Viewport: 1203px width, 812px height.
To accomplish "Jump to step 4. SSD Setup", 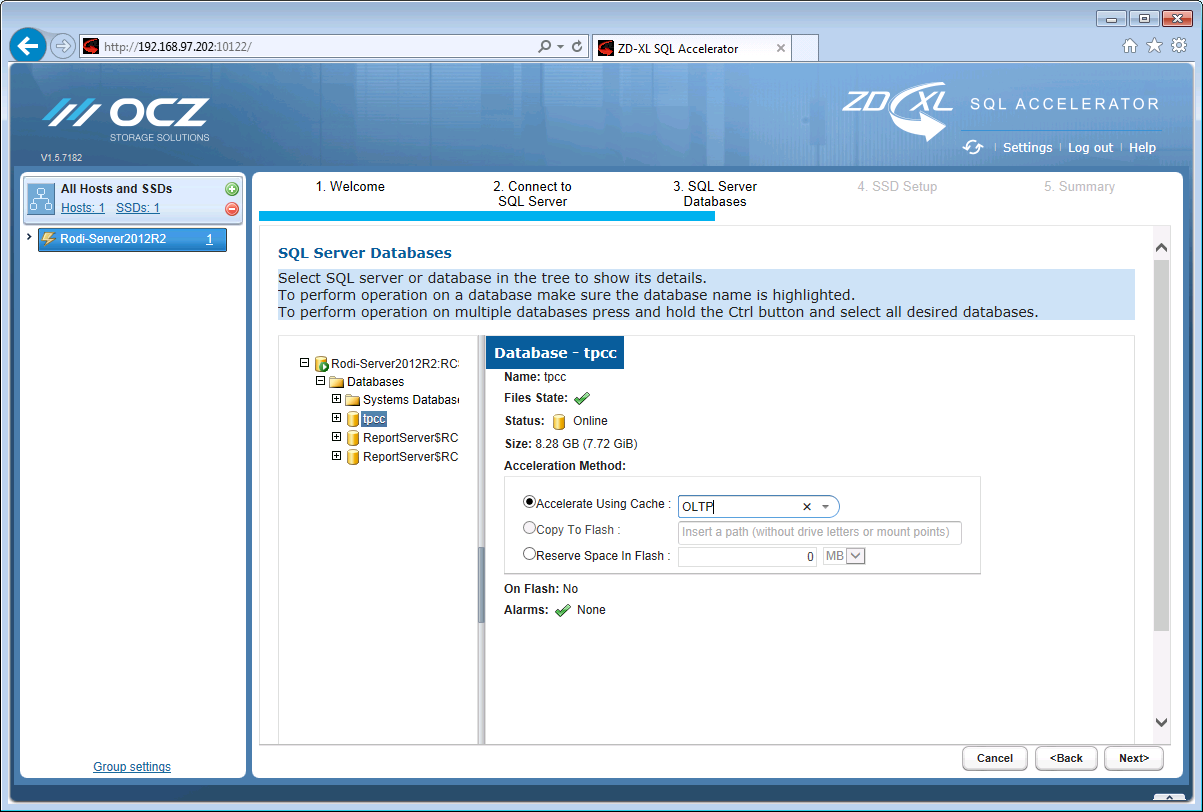I will click(897, 187).
